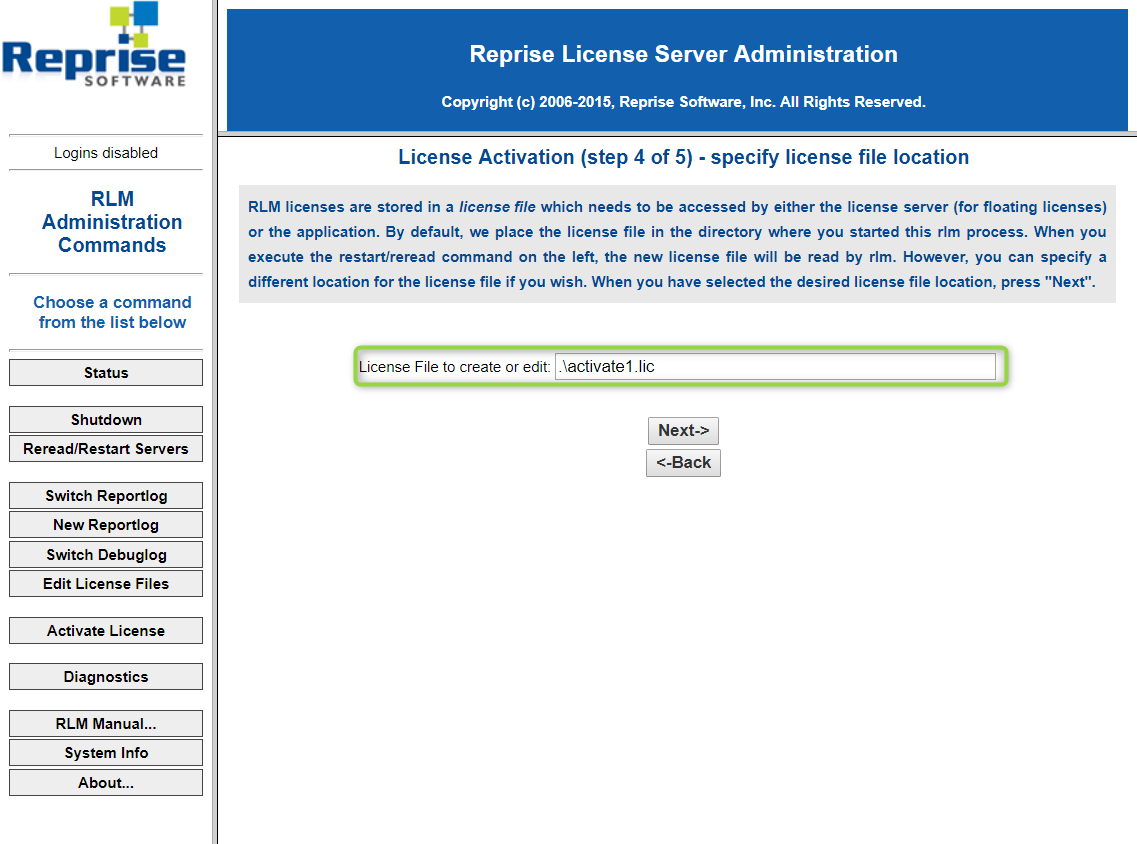Open Edit License Files

tap(106, 584)
